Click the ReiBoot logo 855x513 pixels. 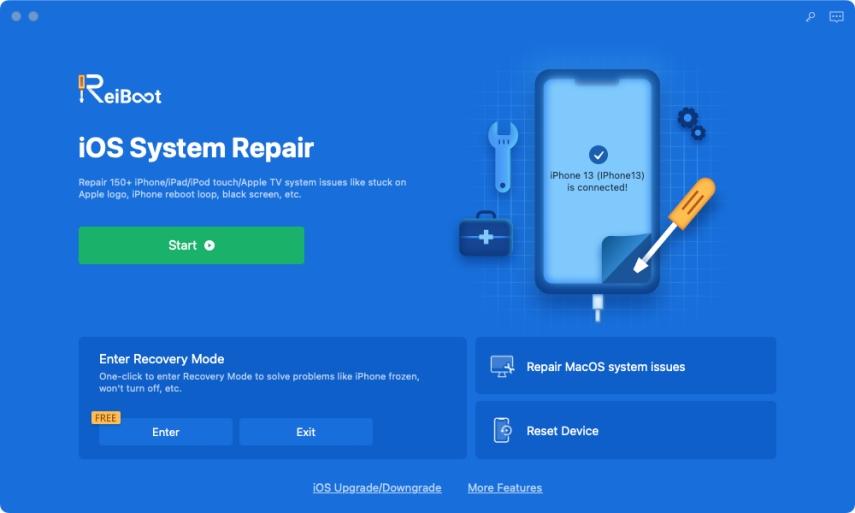tap(120, 91)
